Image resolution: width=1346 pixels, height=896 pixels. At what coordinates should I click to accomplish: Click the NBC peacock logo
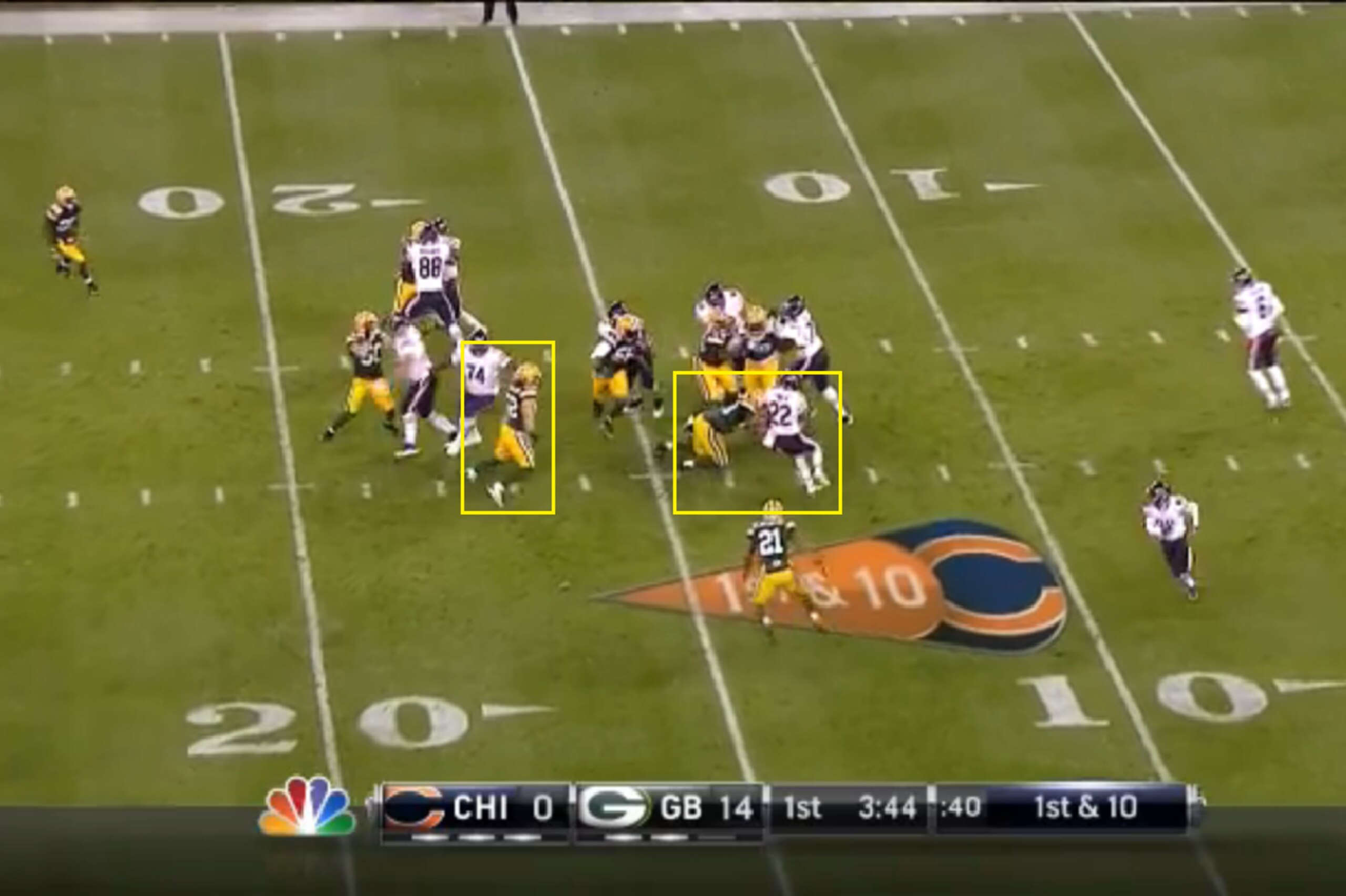pos(307,806)
